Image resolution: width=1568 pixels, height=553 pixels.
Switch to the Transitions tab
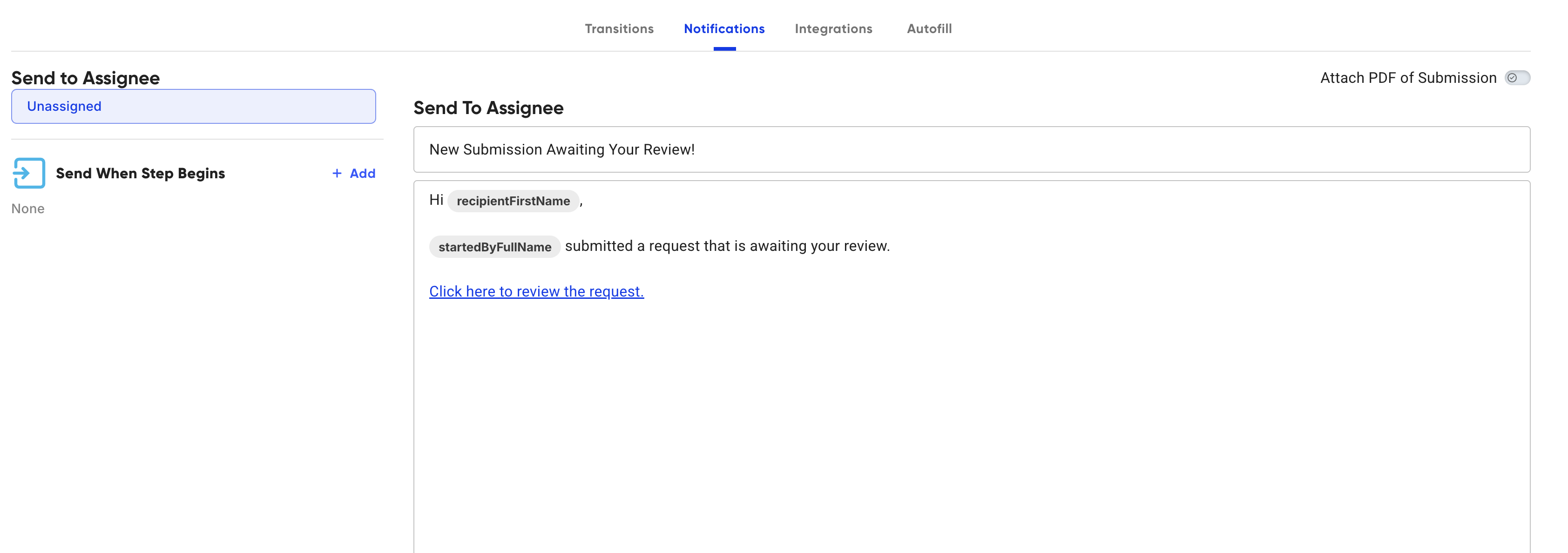[619, 28]
